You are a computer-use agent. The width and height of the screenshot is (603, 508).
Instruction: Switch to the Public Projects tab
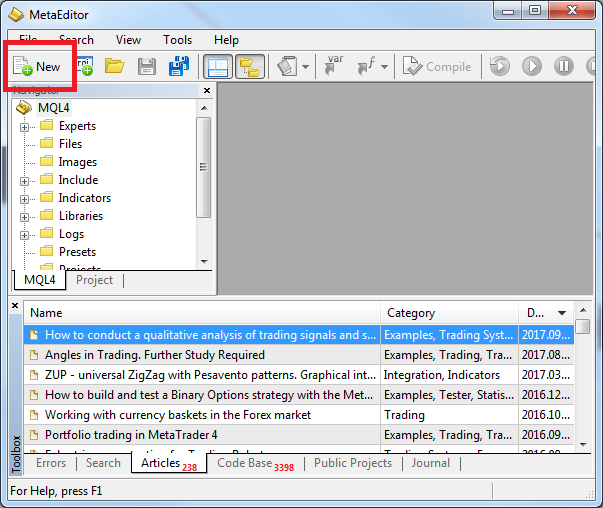pyautogui.click(x=353, y=463)
